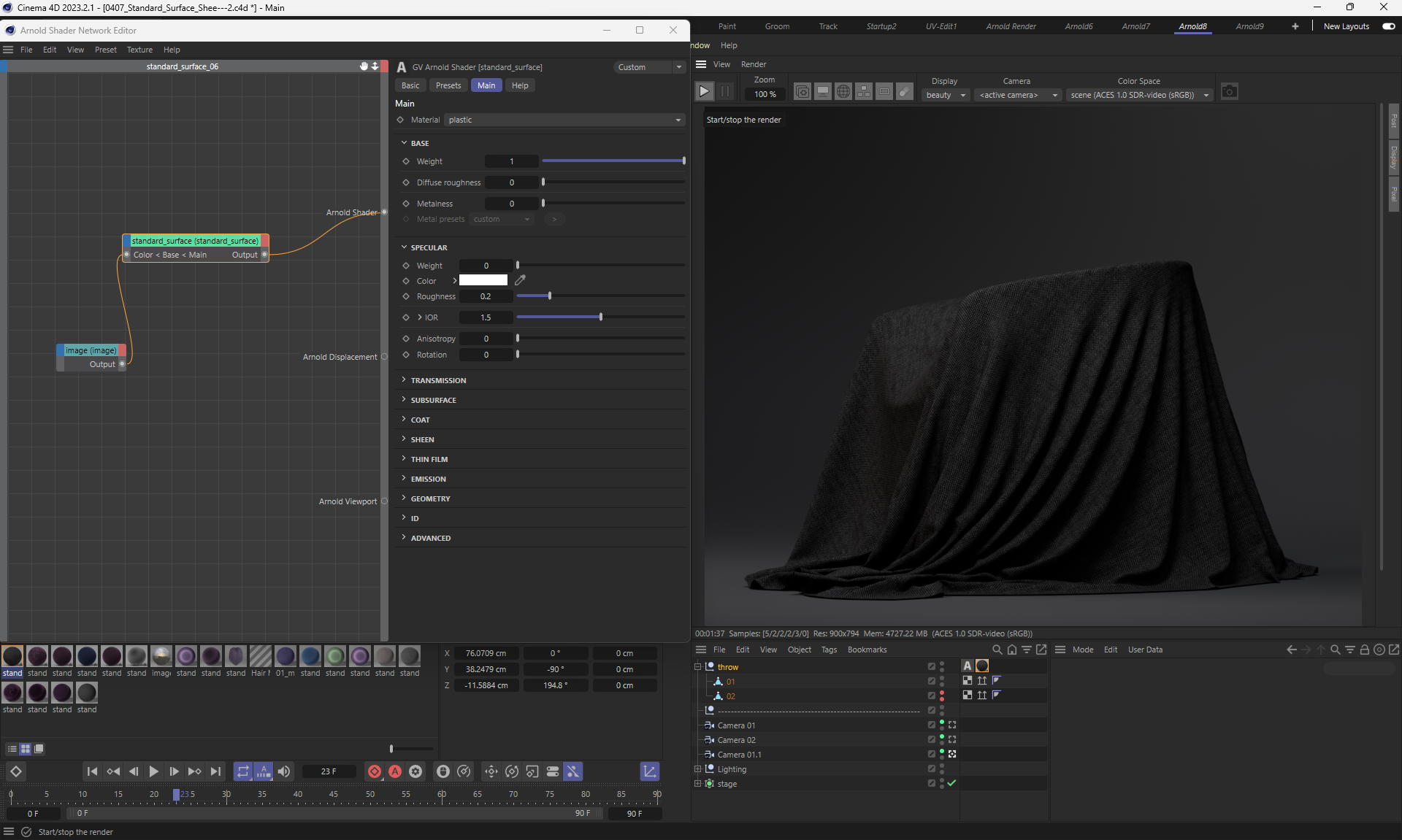Select the Hair material thumbnail

point(260,657)
